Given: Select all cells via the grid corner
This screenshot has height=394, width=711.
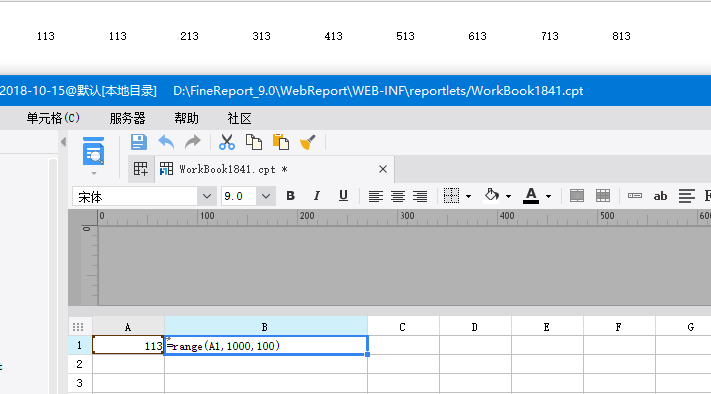Looking at the screenshot, I should [x=78, y=327].
